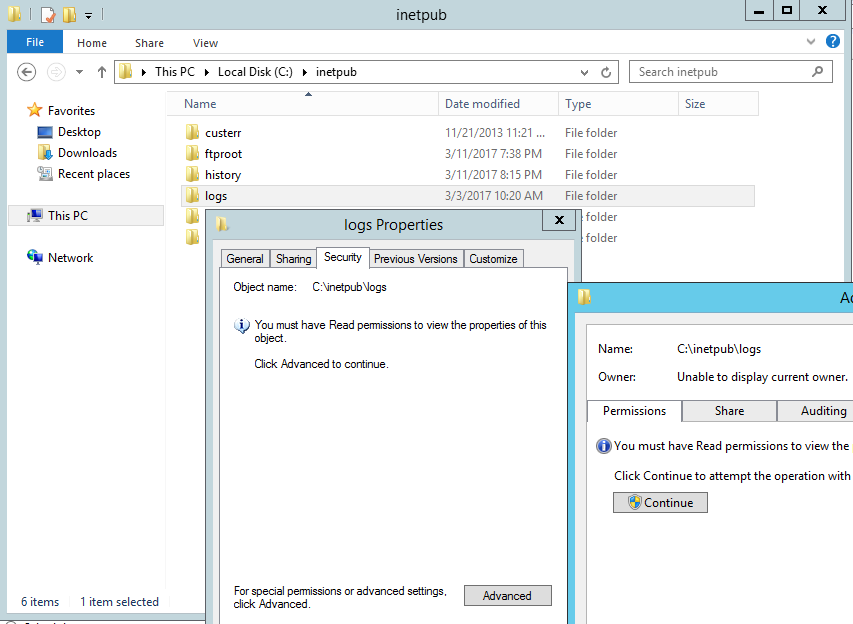Switch to Security tab in logs Properties
853x624 pixels.
343,257
